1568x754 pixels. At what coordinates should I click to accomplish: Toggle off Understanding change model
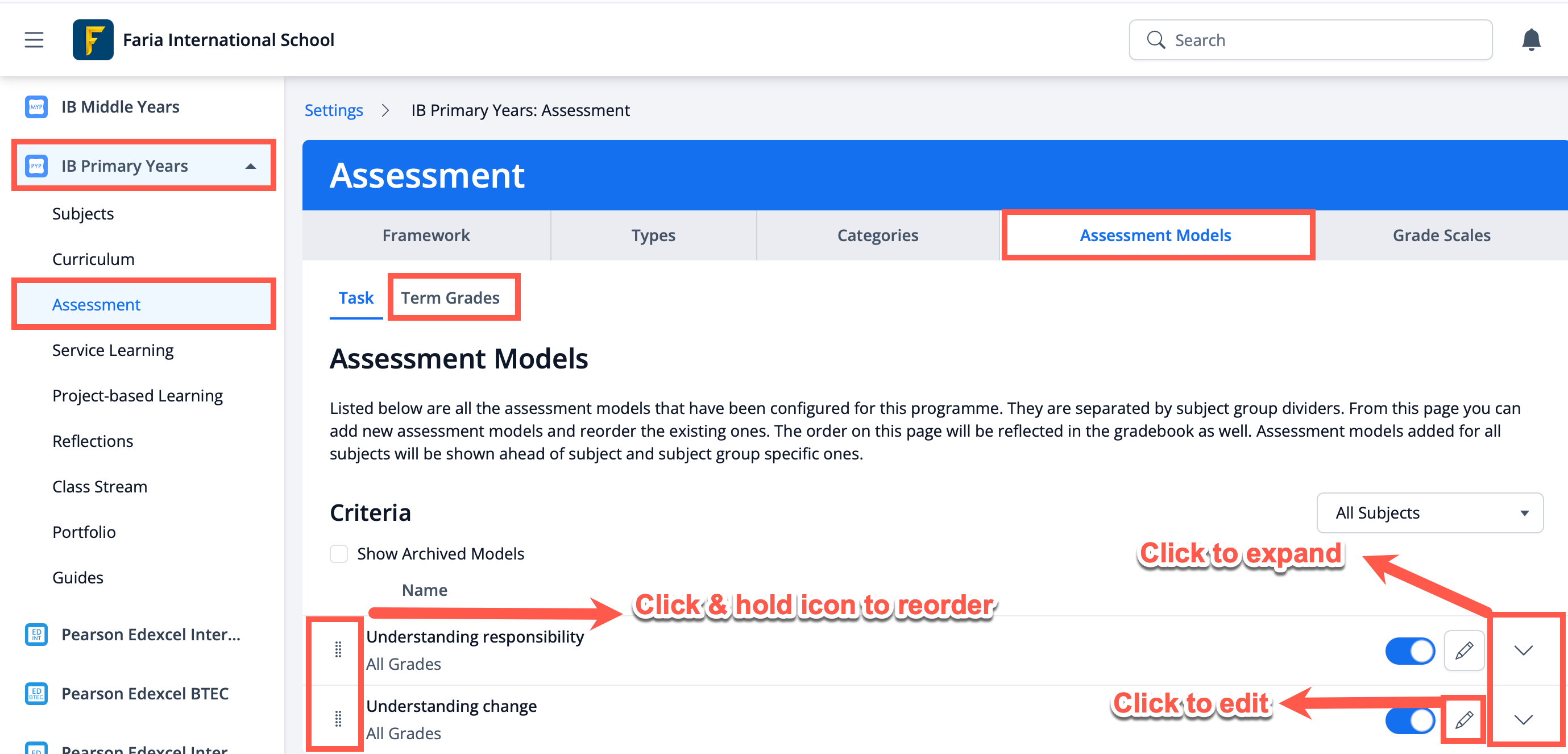[x=1409, y=720]
